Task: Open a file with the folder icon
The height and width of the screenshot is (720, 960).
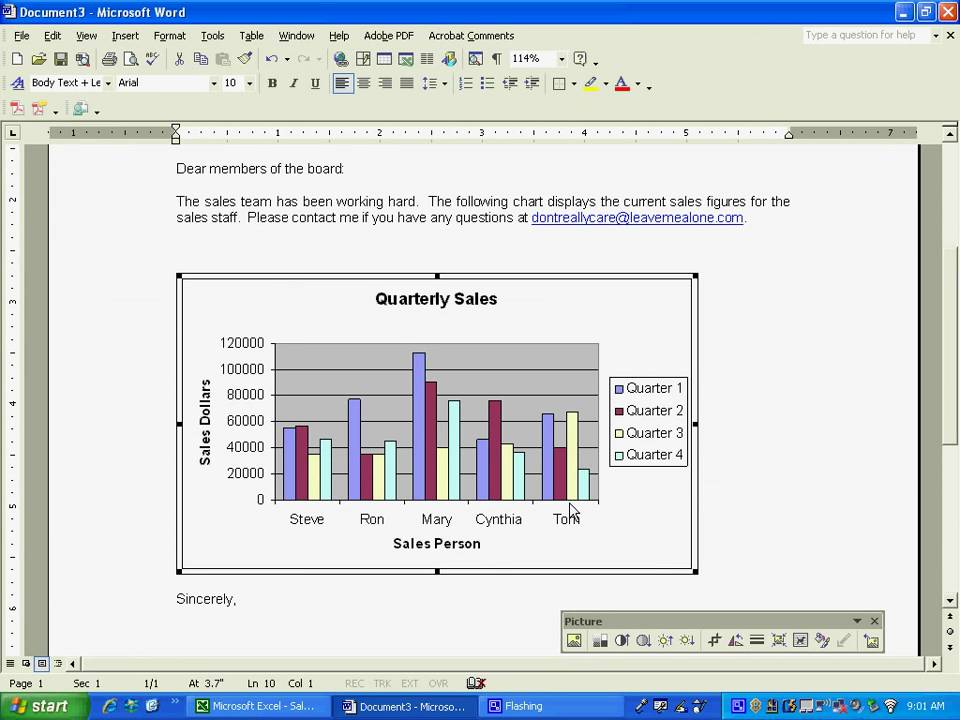Action: pyautogui.click(x=39, y=59)
